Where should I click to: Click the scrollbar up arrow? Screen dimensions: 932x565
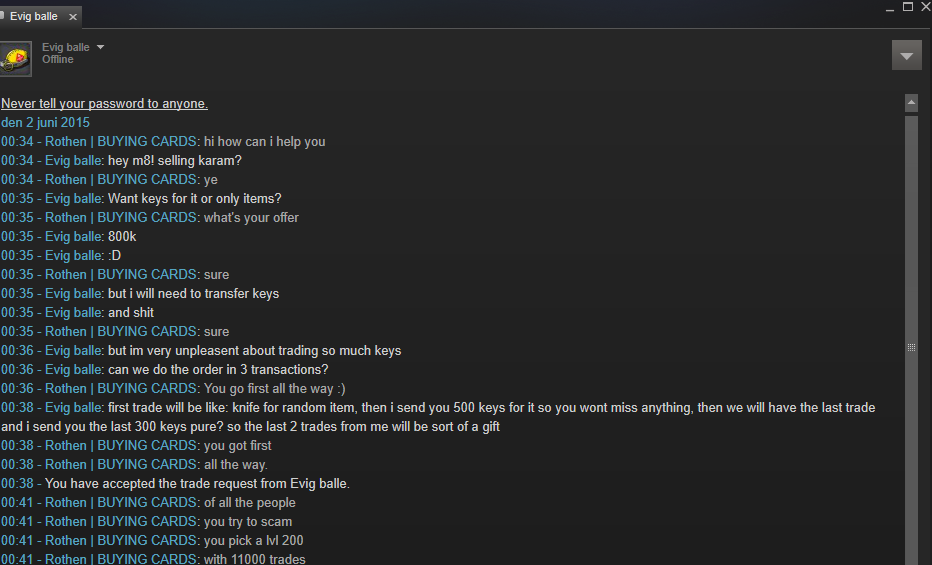pyautogui.click(x=911, y=103)
